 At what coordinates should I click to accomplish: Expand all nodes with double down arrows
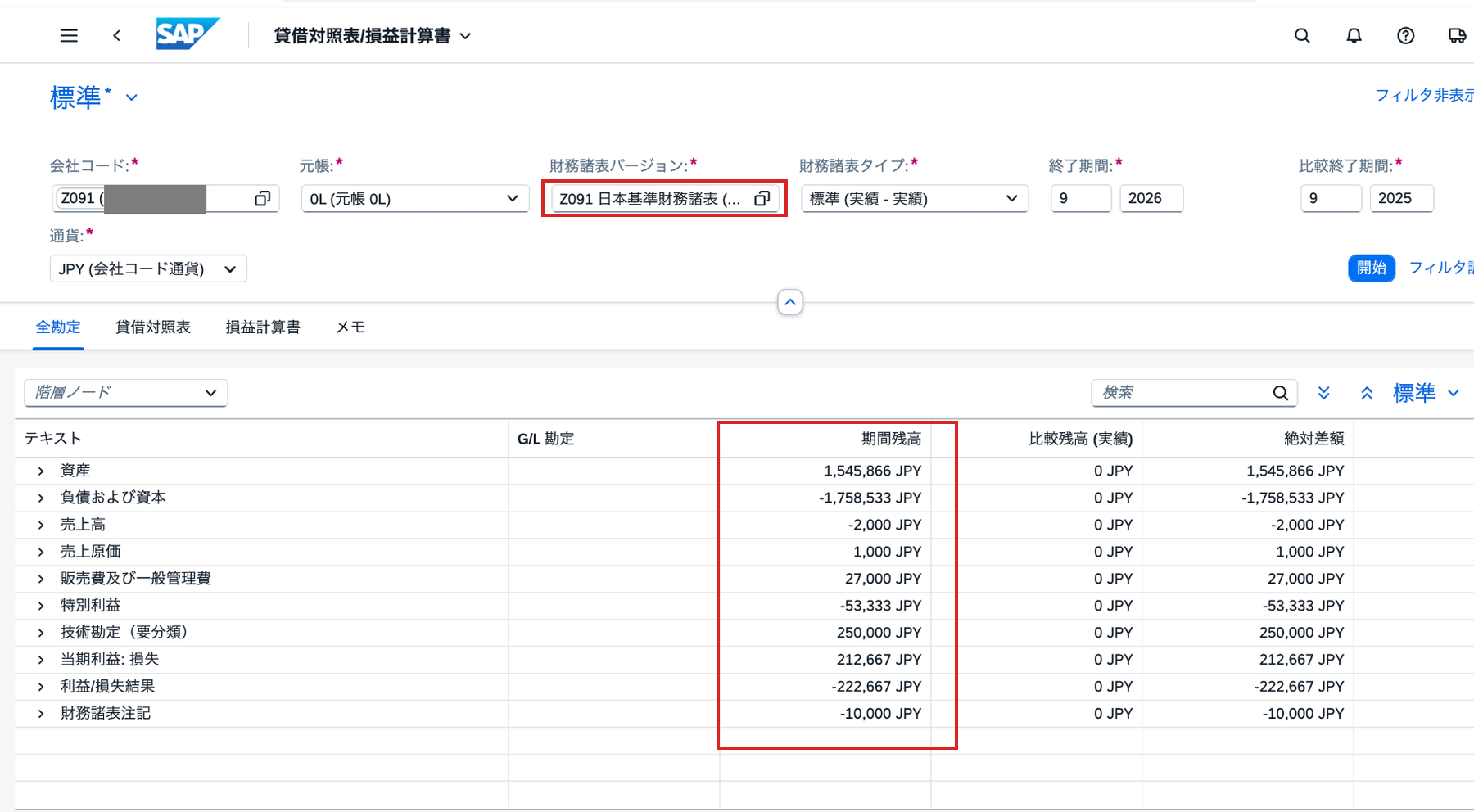(x=1324, y=393)
